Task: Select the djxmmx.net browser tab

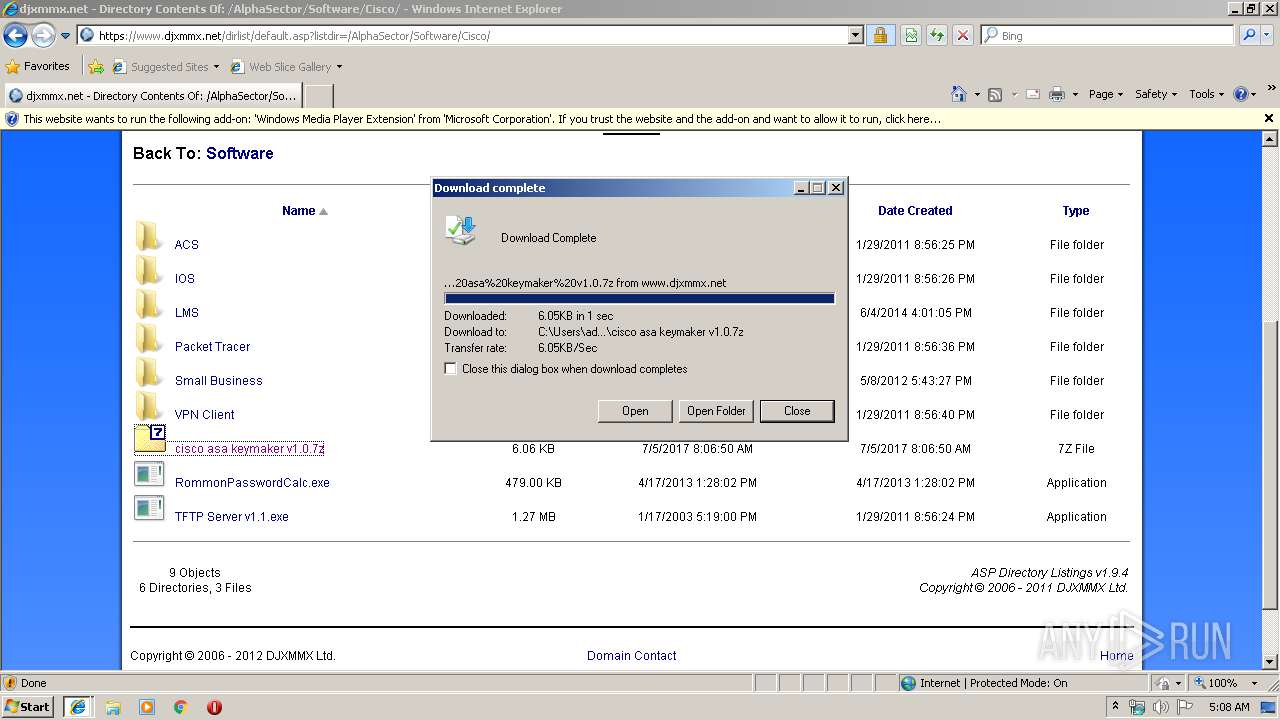Action: coord(152,96)
